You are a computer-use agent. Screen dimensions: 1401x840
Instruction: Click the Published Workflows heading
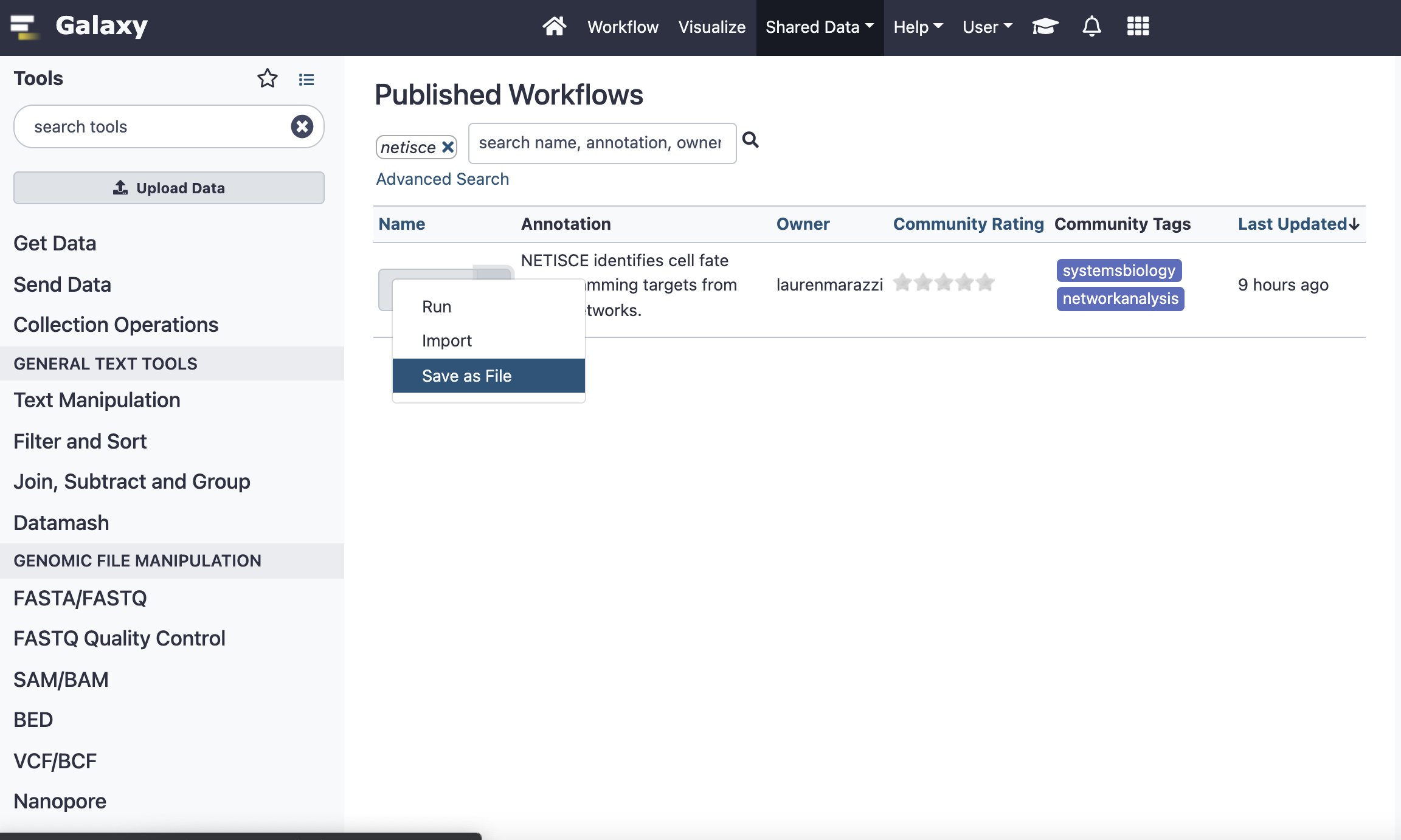coord(509,95)
